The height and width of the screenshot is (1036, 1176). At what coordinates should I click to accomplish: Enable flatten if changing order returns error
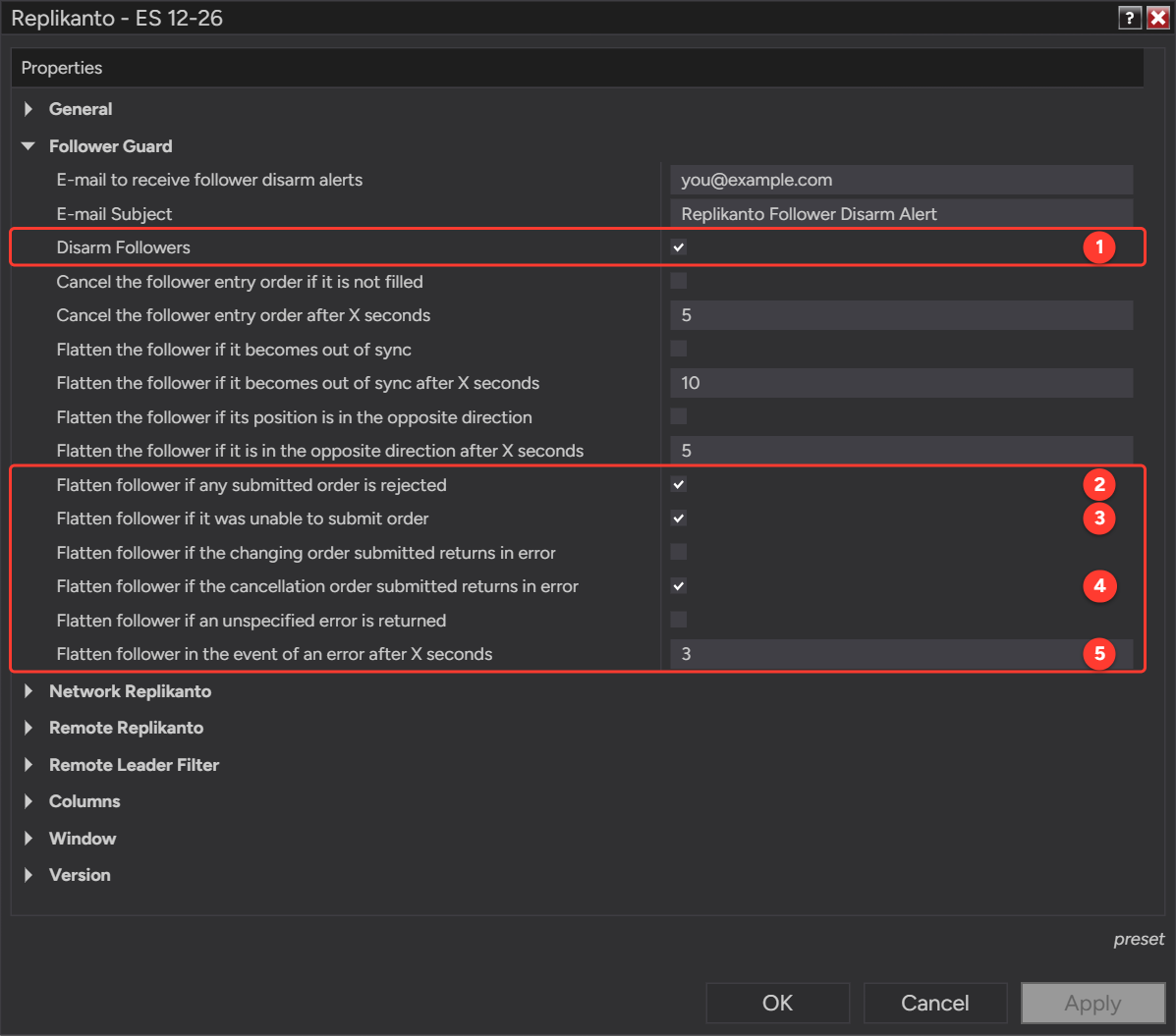(679, 552)
